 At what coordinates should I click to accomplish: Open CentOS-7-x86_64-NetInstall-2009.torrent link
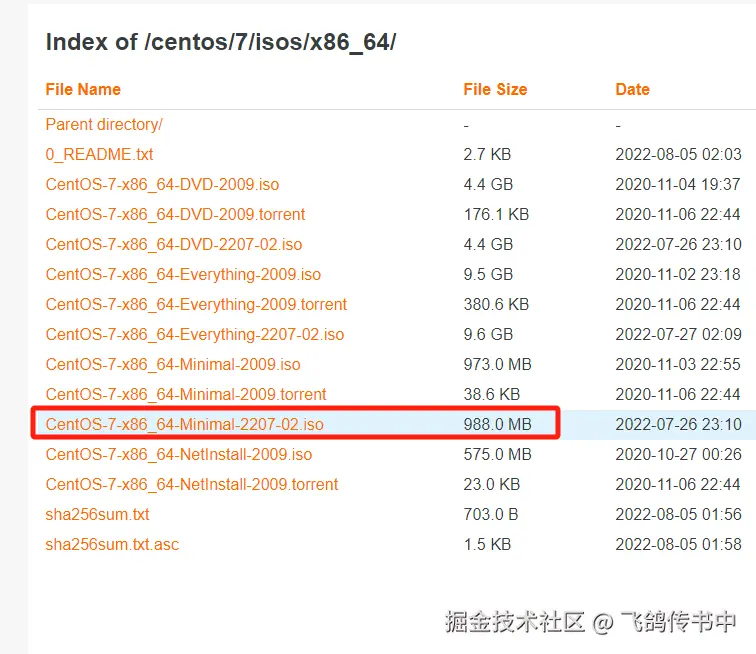click(x=192, y=484)
